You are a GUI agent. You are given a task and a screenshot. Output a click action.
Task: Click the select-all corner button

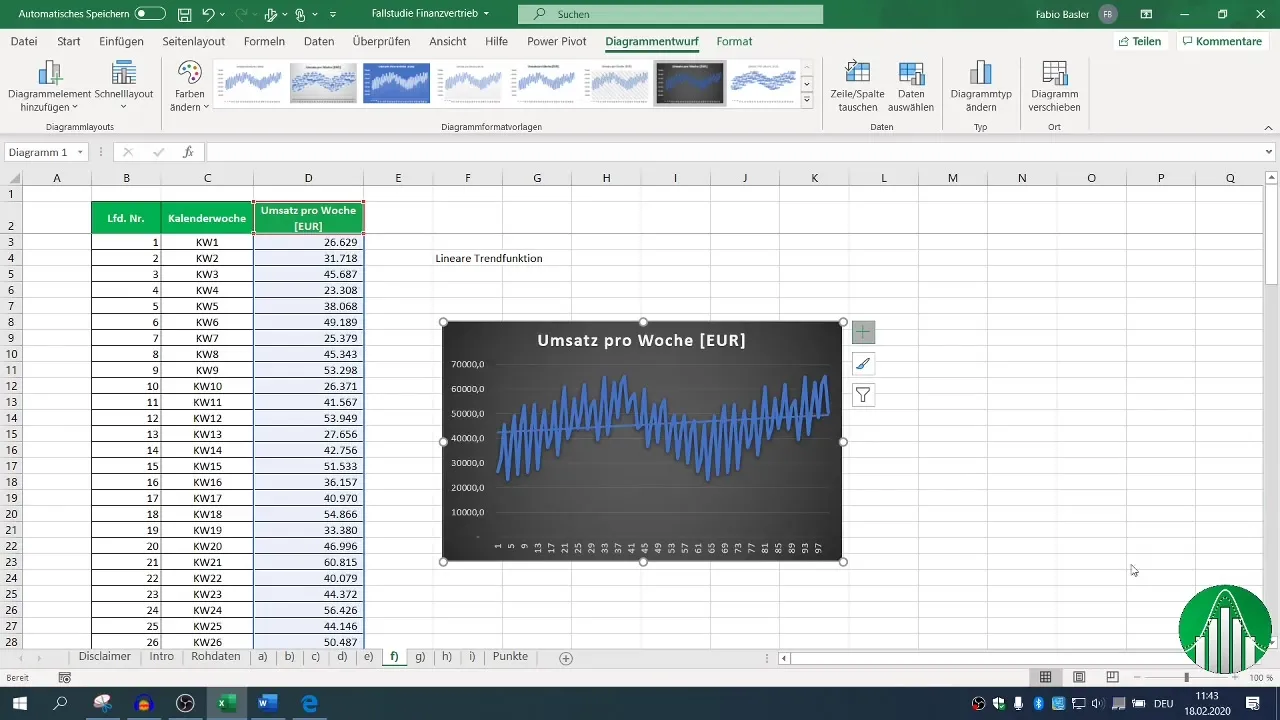[x=11, y=178]
